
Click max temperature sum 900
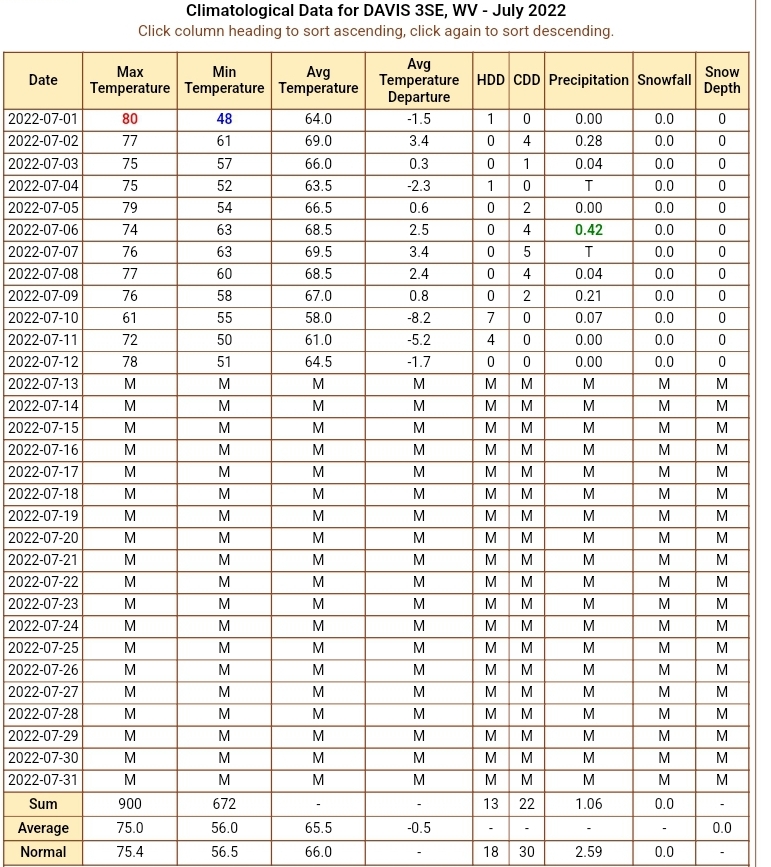pyautogui.click(x=130, y=804)
